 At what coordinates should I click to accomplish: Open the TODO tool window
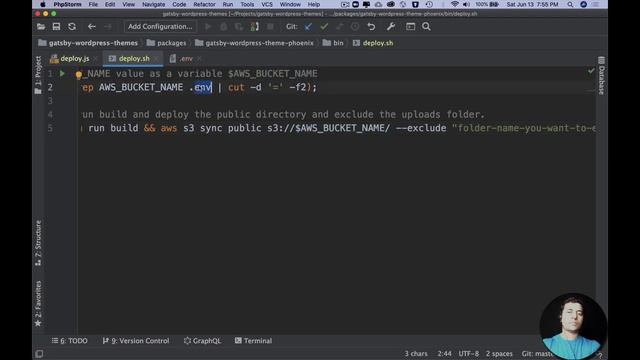pyautogui.click(x=69, y=340)
